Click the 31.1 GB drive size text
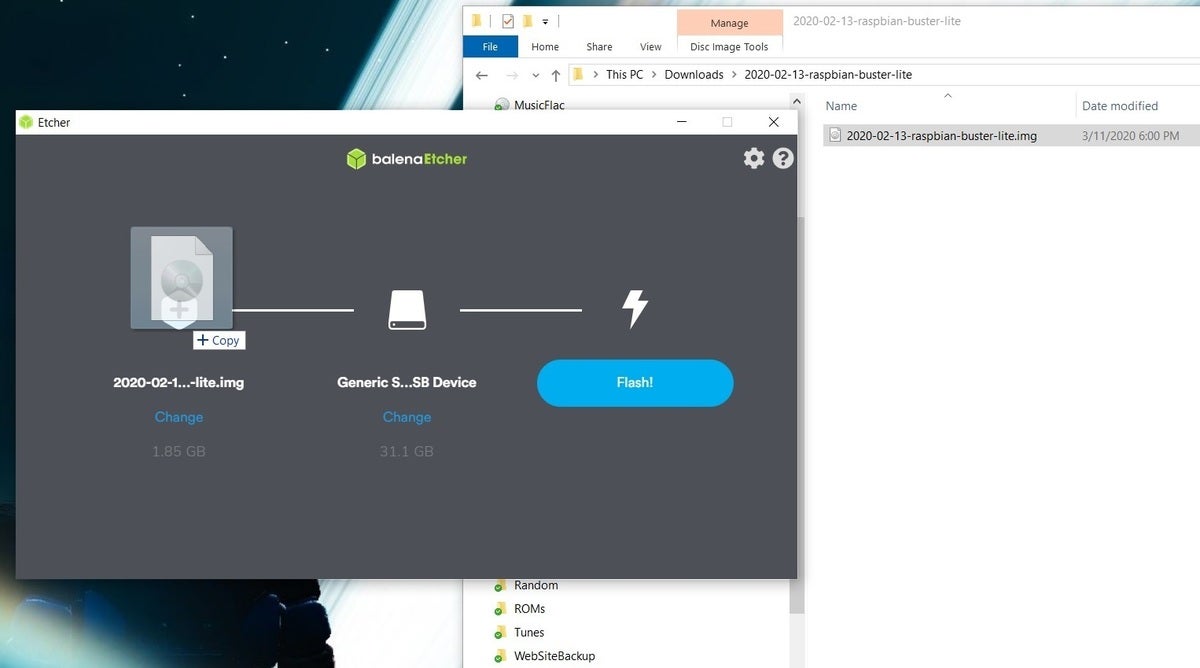1200x668 pixels. 407,451
